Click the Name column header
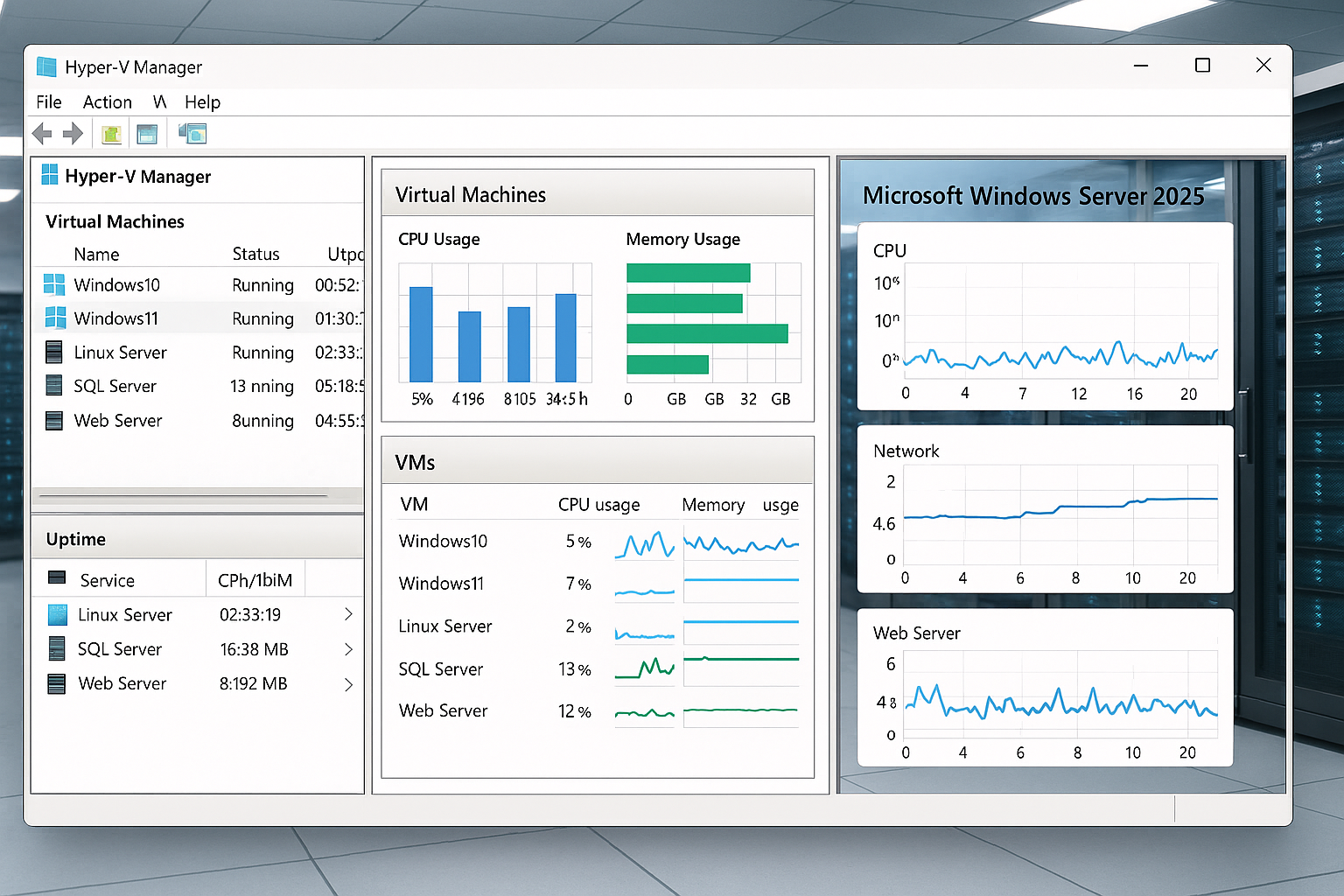Screen dimensions: 1344x896 click(96, 254)
